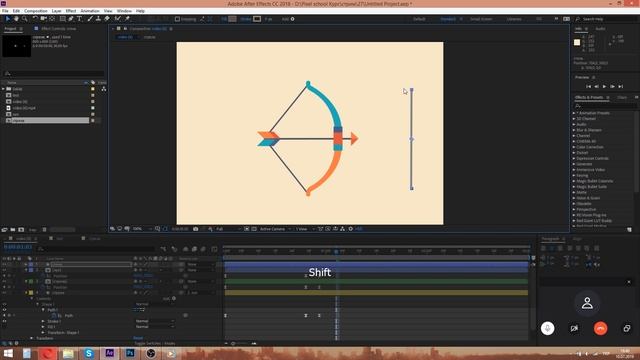Select the Unified Camera tool
This screenshot has width=640, height=360.
coord(43,19)
